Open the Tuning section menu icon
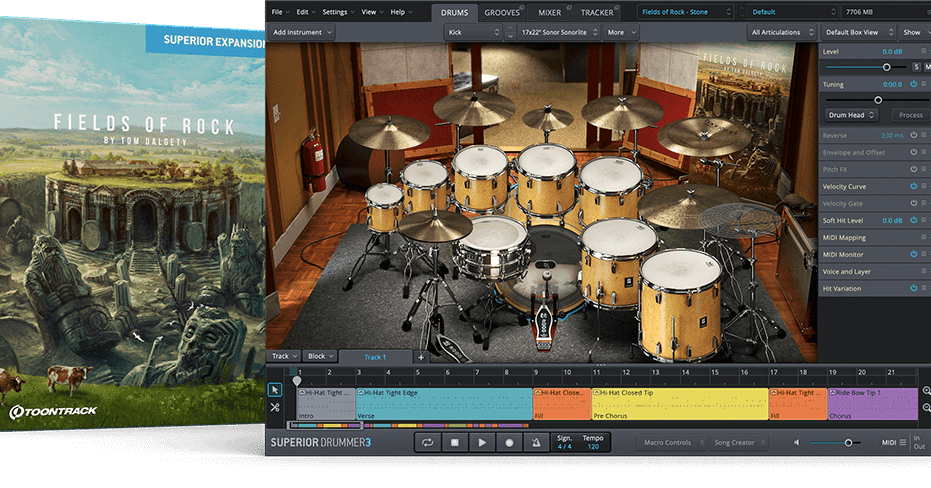 (923, 84)
